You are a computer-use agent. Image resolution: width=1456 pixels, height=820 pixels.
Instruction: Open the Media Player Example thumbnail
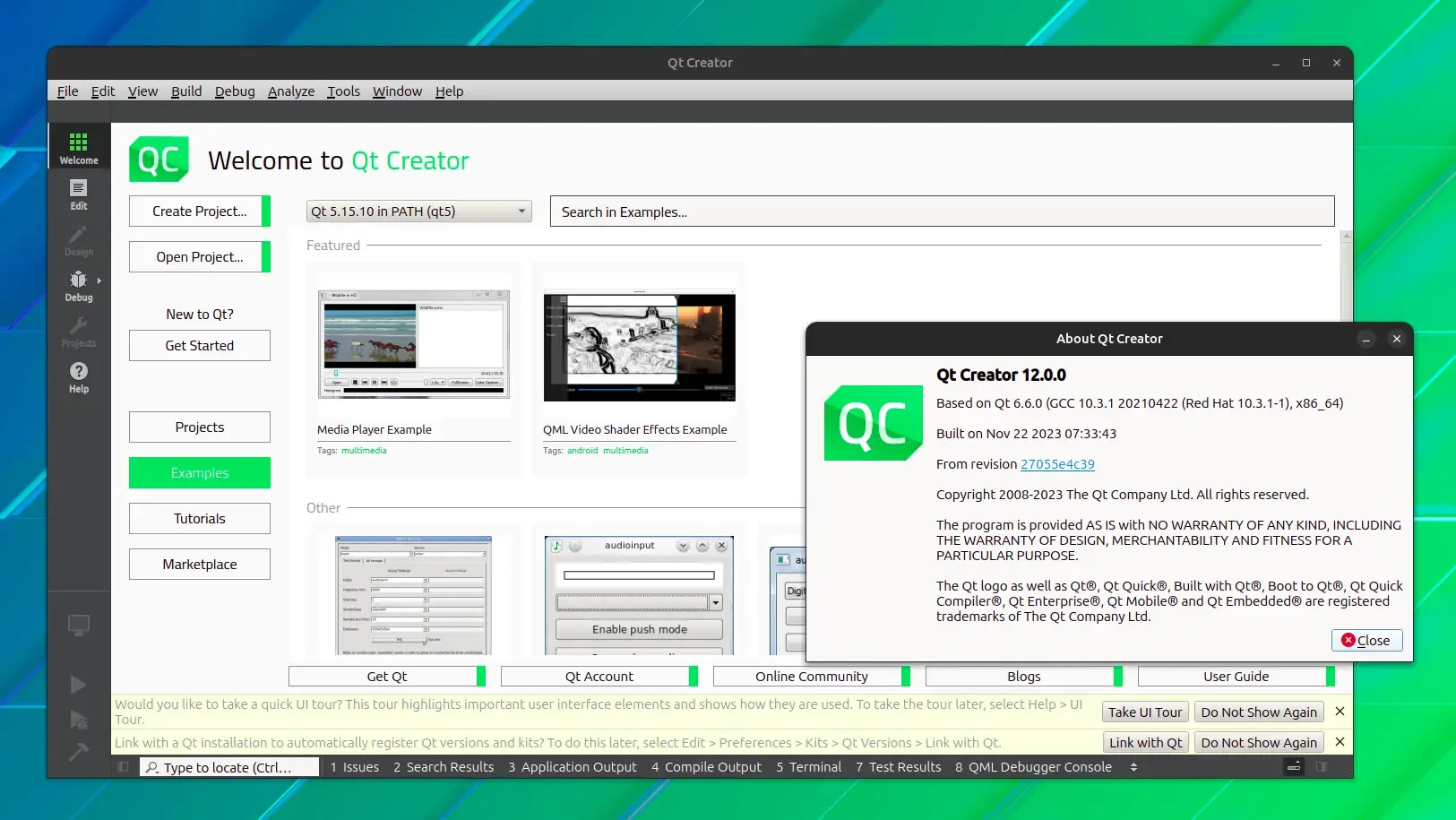(x=414, y=344)
